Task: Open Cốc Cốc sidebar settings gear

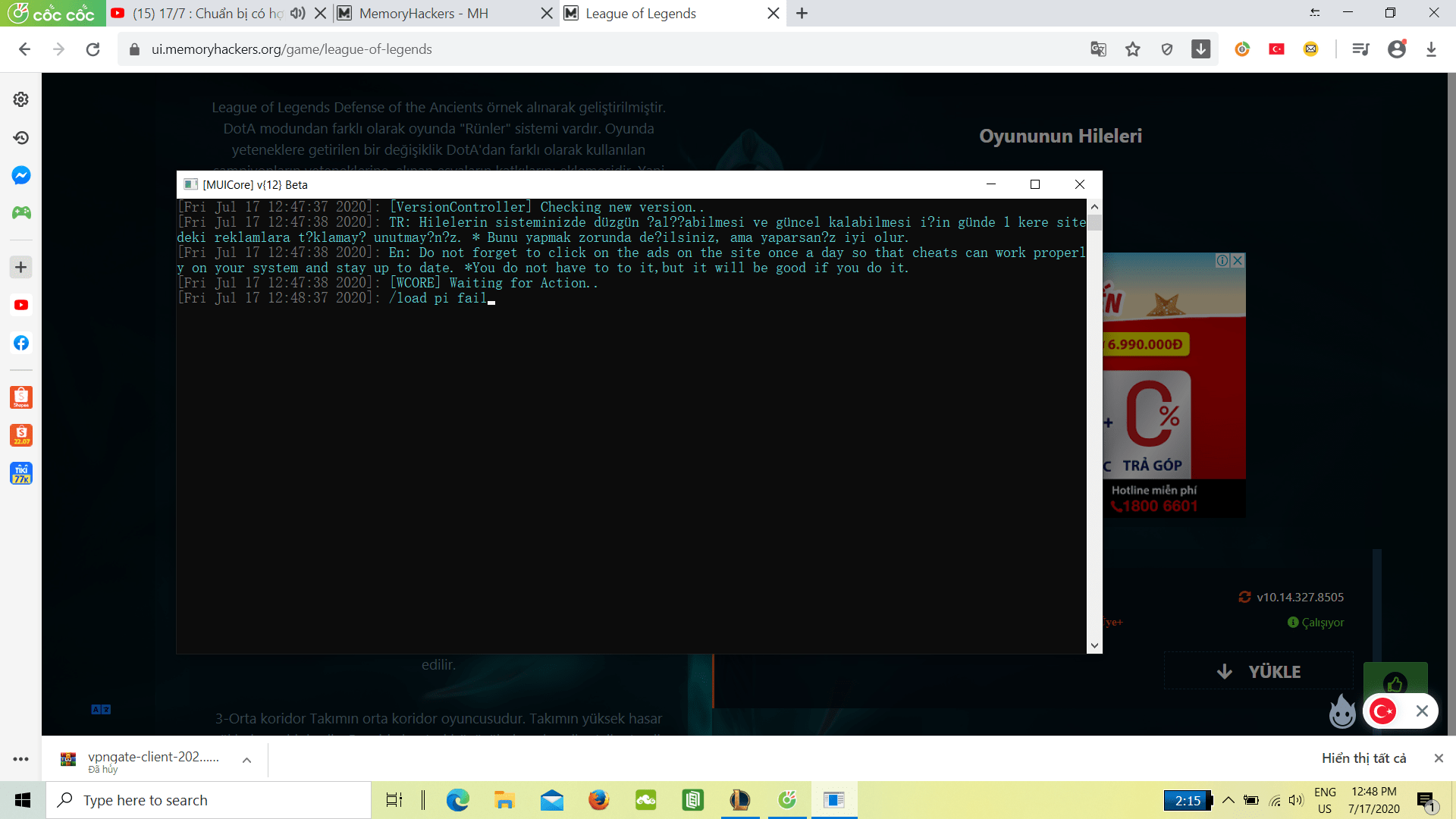Action: click(x=21, y=99)
